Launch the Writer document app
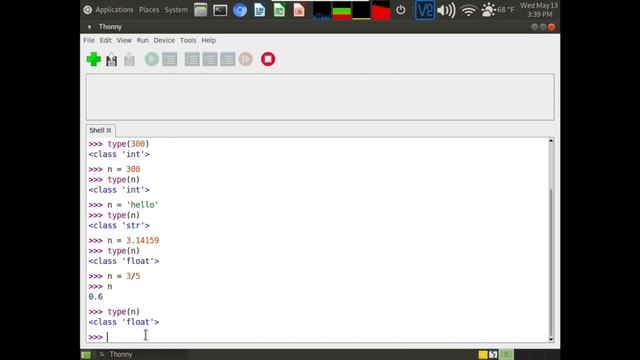Viewport: 640px width, 360px height. pyautogui.click(x=260, y=10)
